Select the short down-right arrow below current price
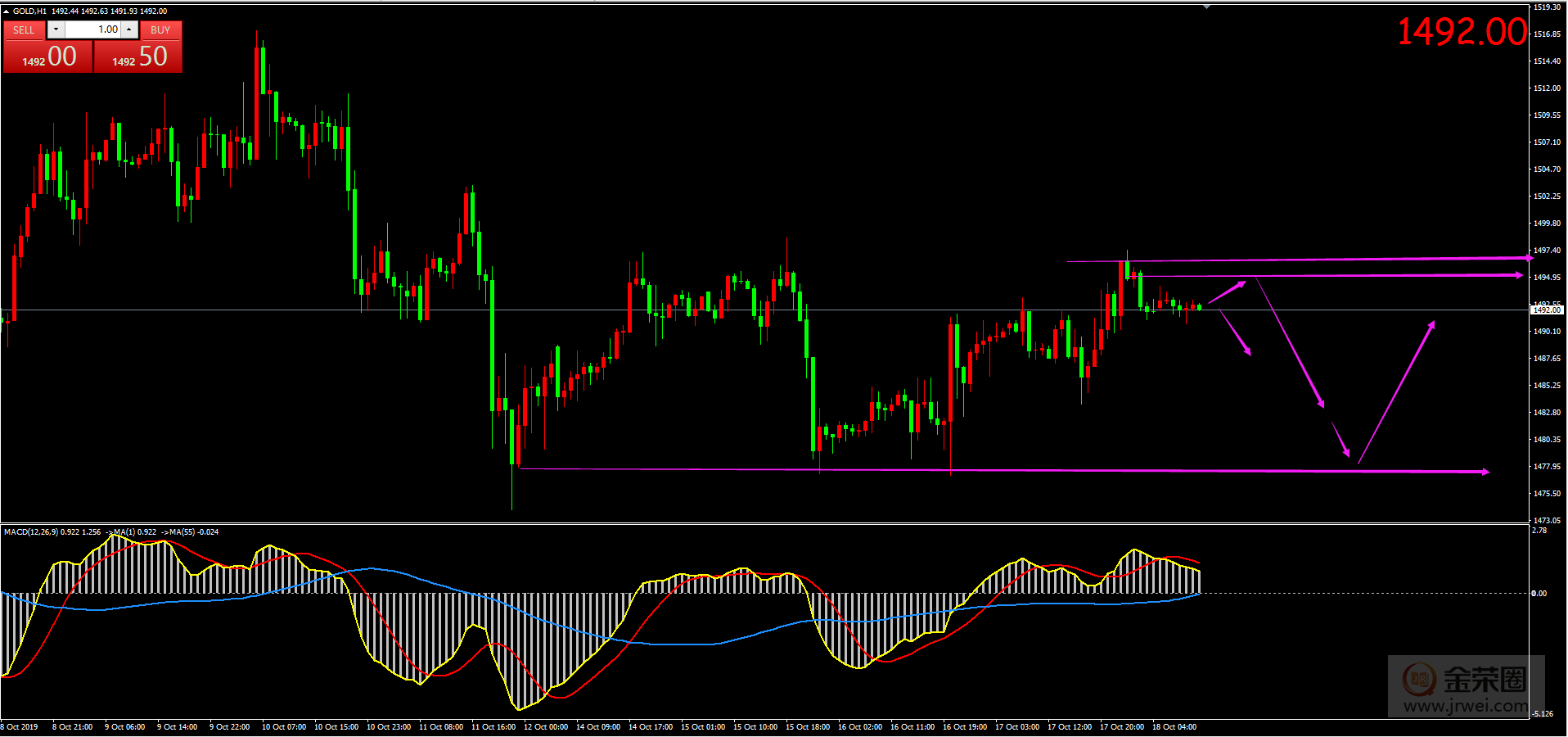This screenshot has height=737, width=1568. [x=1236, y=334]
